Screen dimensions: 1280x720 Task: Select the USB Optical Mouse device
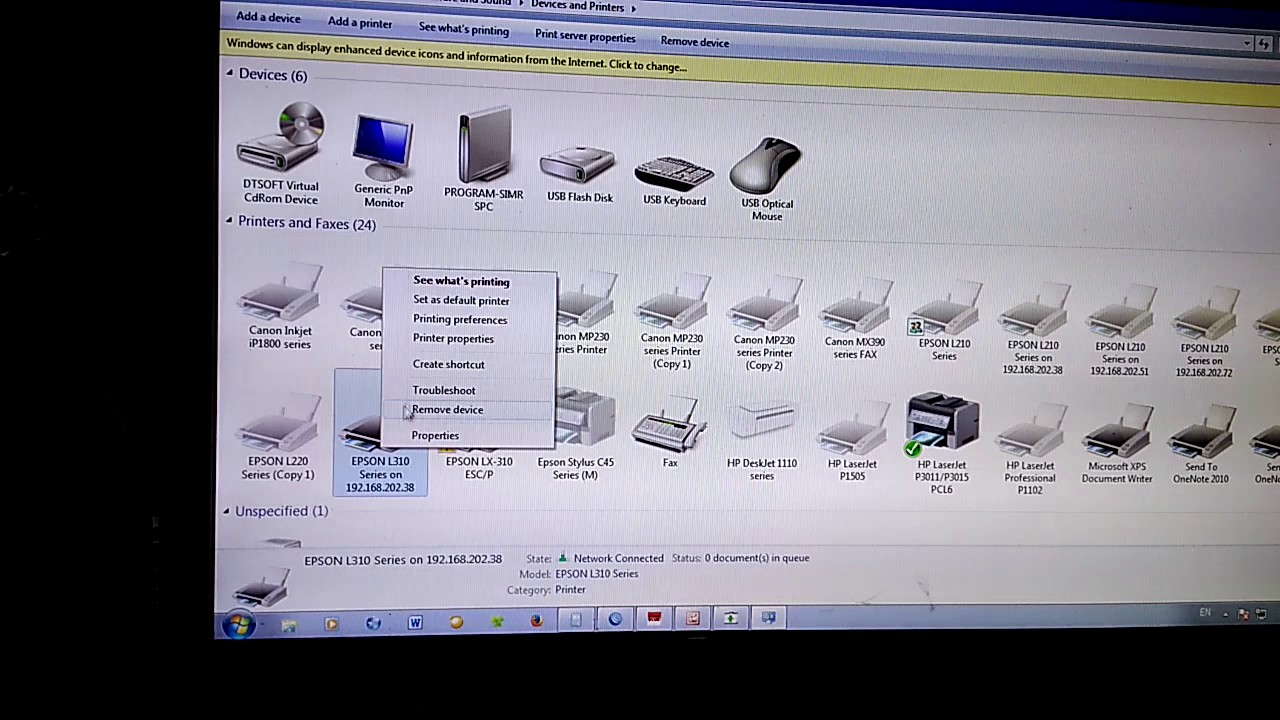tap(767, 178)
